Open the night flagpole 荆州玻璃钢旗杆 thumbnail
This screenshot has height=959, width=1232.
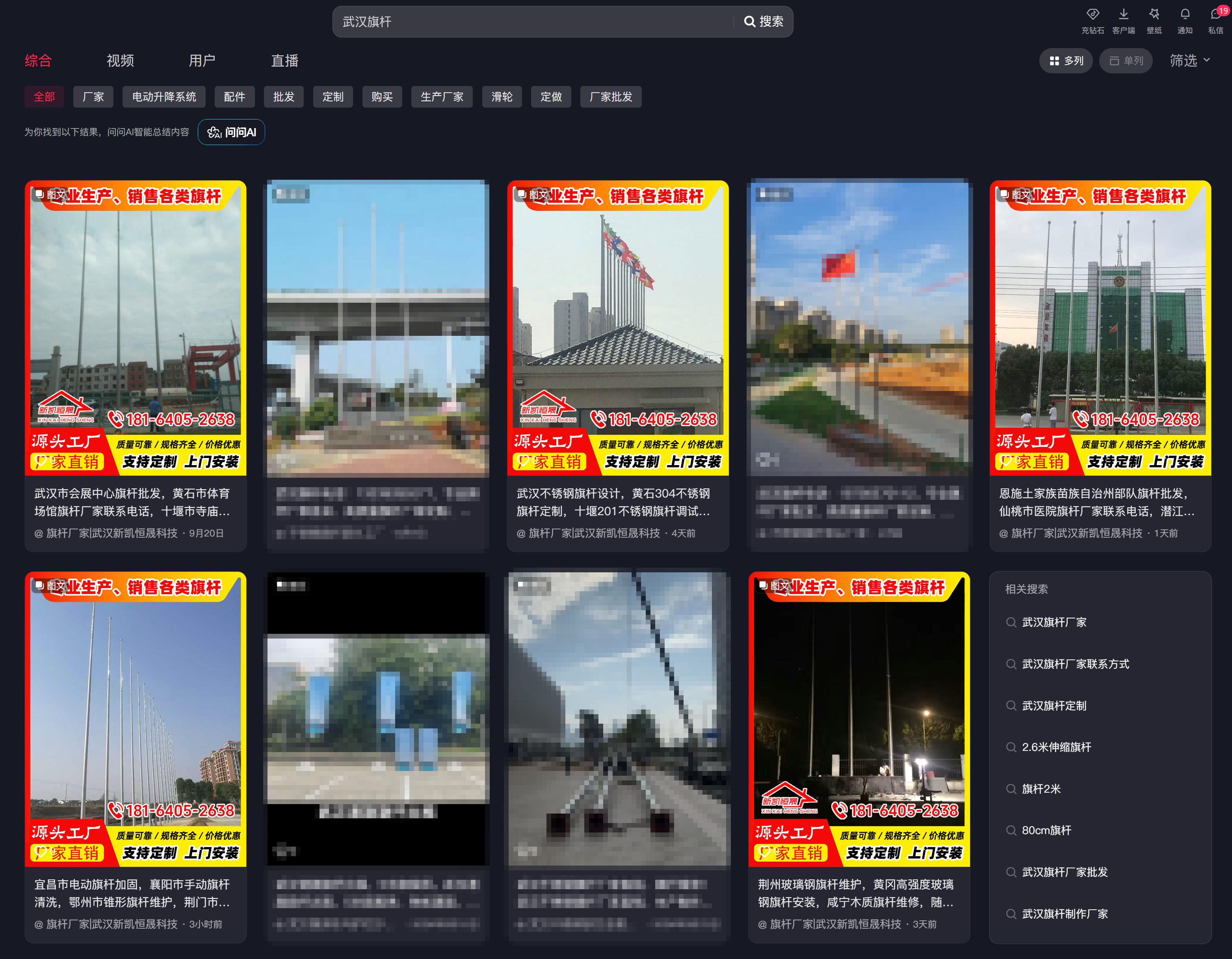pyautogui.click(x=858, y=717)
